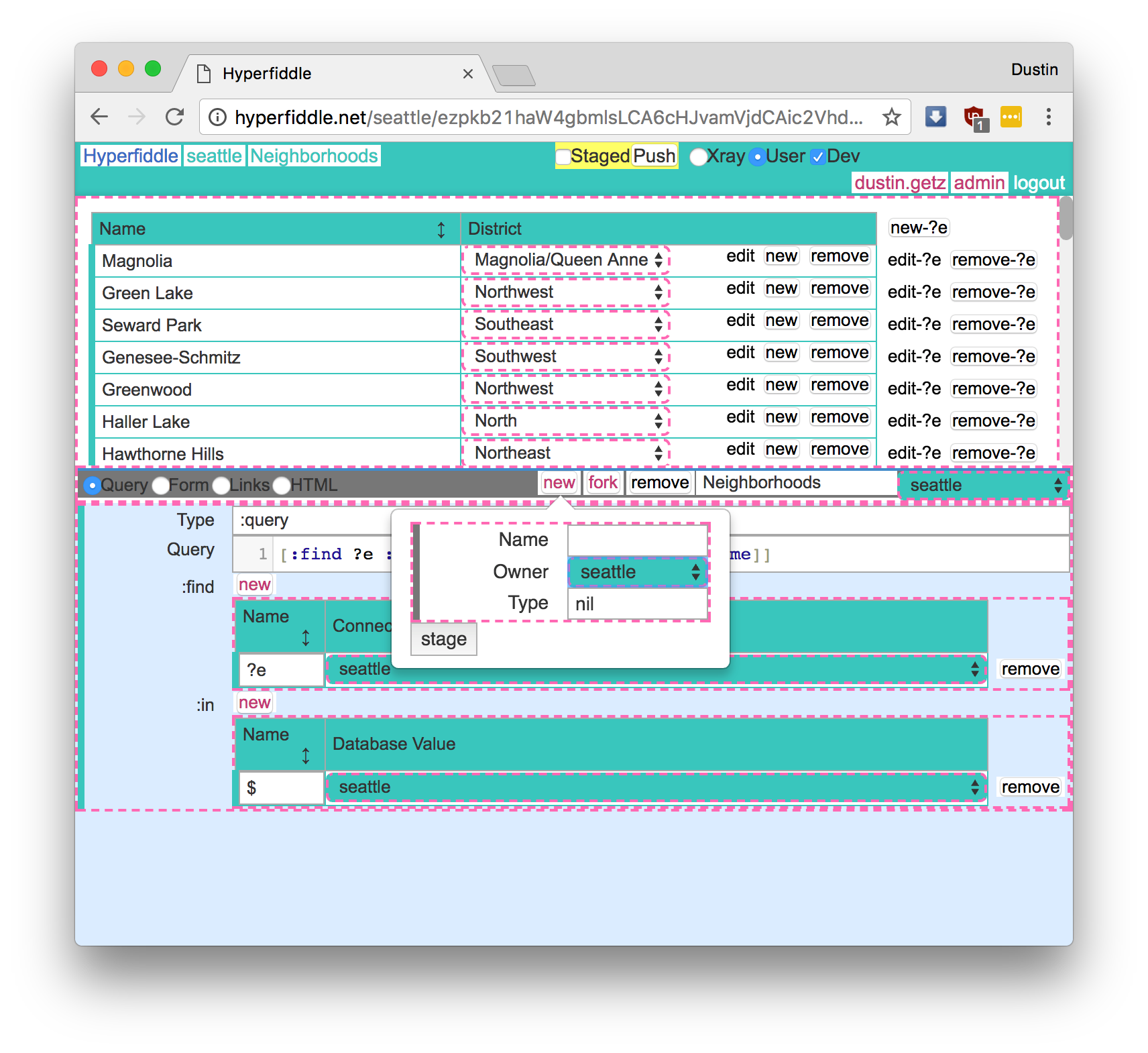The width and height of the screenshot is (1148, 1053).
Task: Switch to the Form radio option
Action: (x=160, y=486)
